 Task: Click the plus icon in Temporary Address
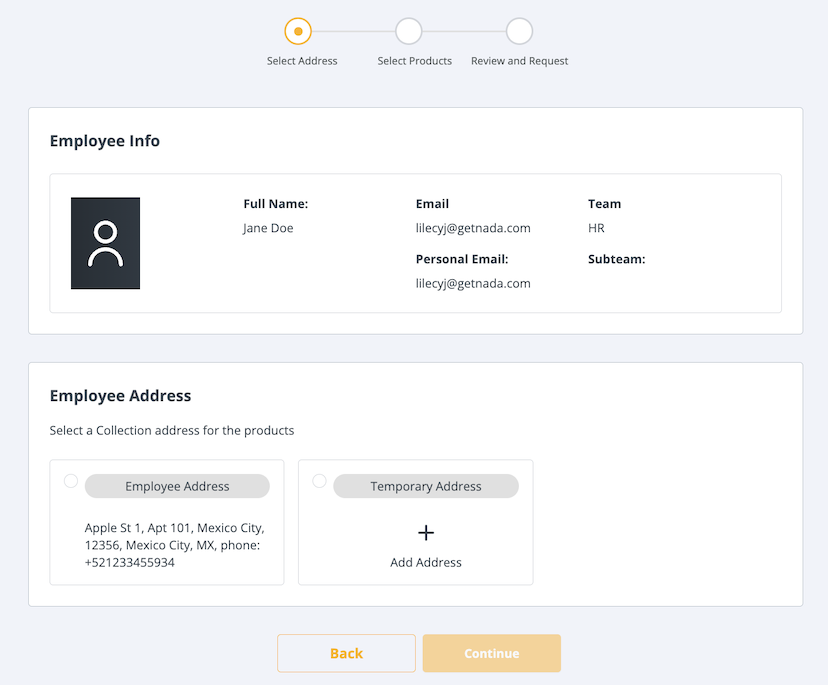pos(426,533)
